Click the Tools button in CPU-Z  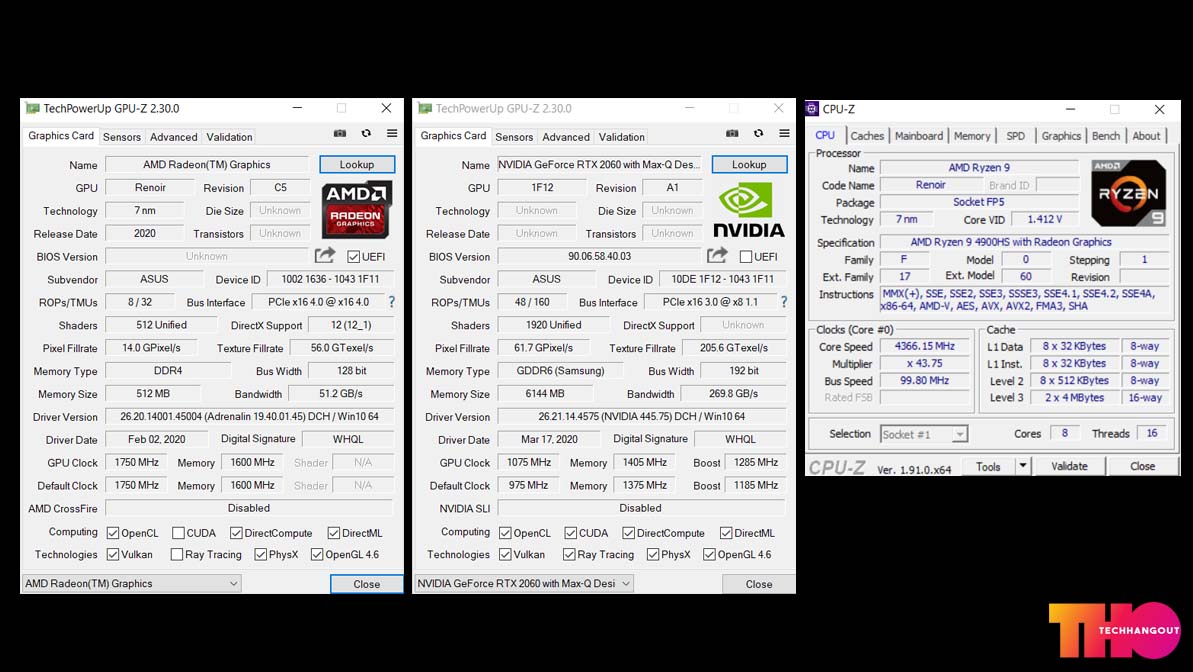pos(988,466)
